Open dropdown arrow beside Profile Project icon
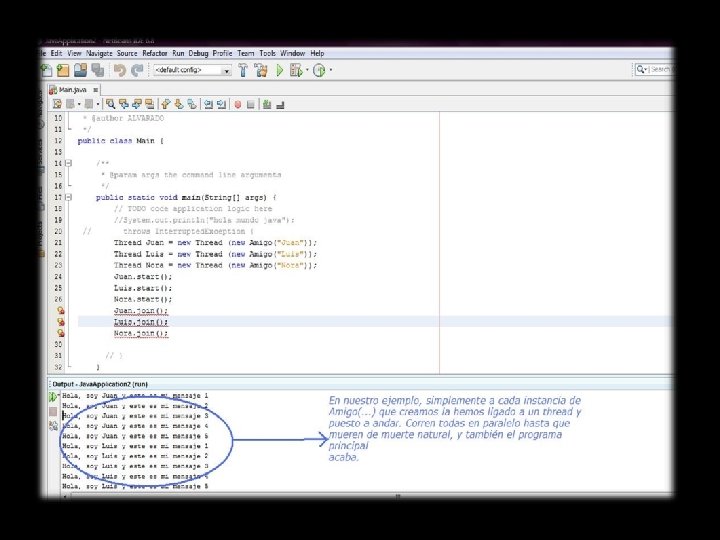 coord(330,70)
